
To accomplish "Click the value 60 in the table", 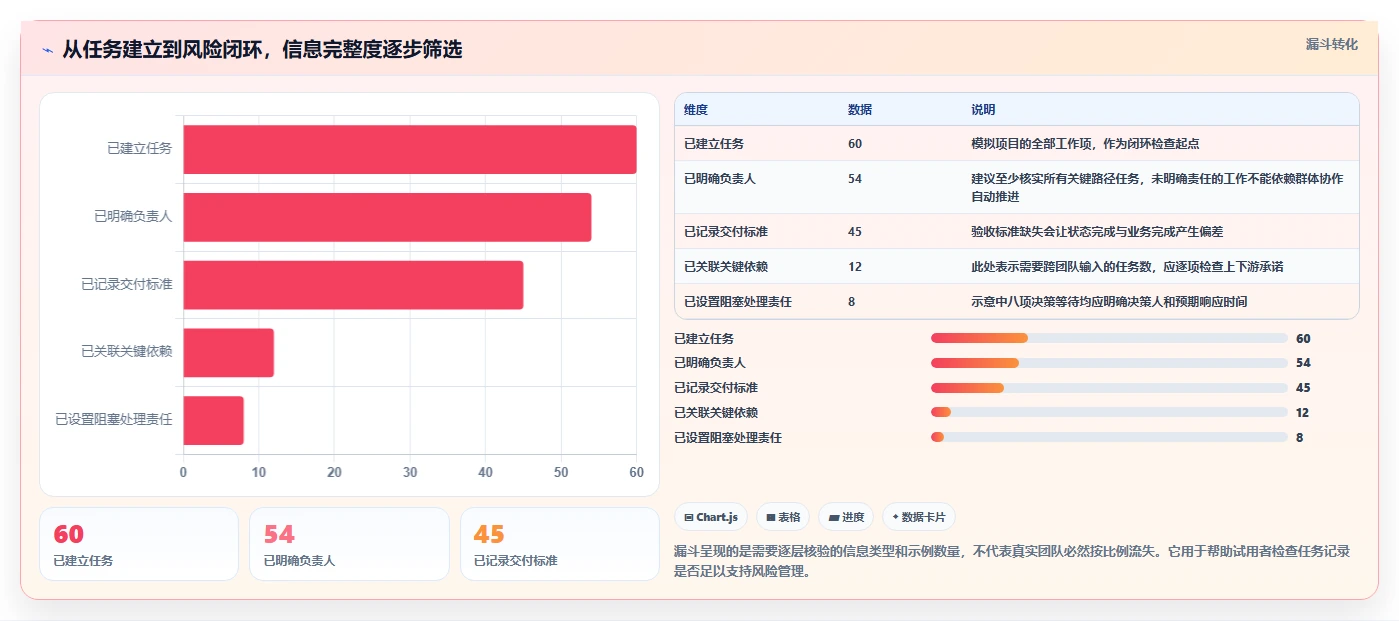I will coord(855,144).
